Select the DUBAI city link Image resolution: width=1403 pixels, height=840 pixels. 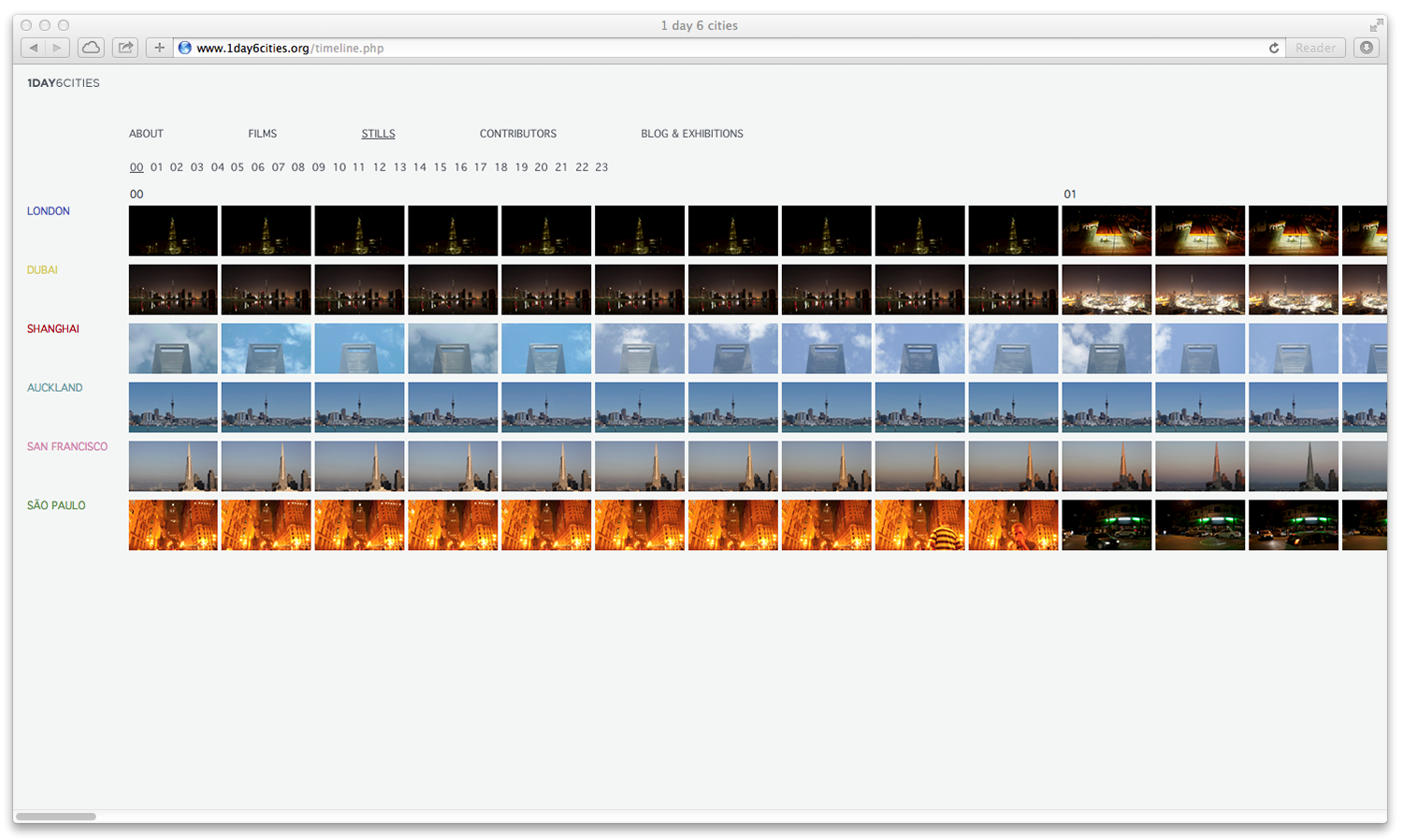(x=42, y=270)
